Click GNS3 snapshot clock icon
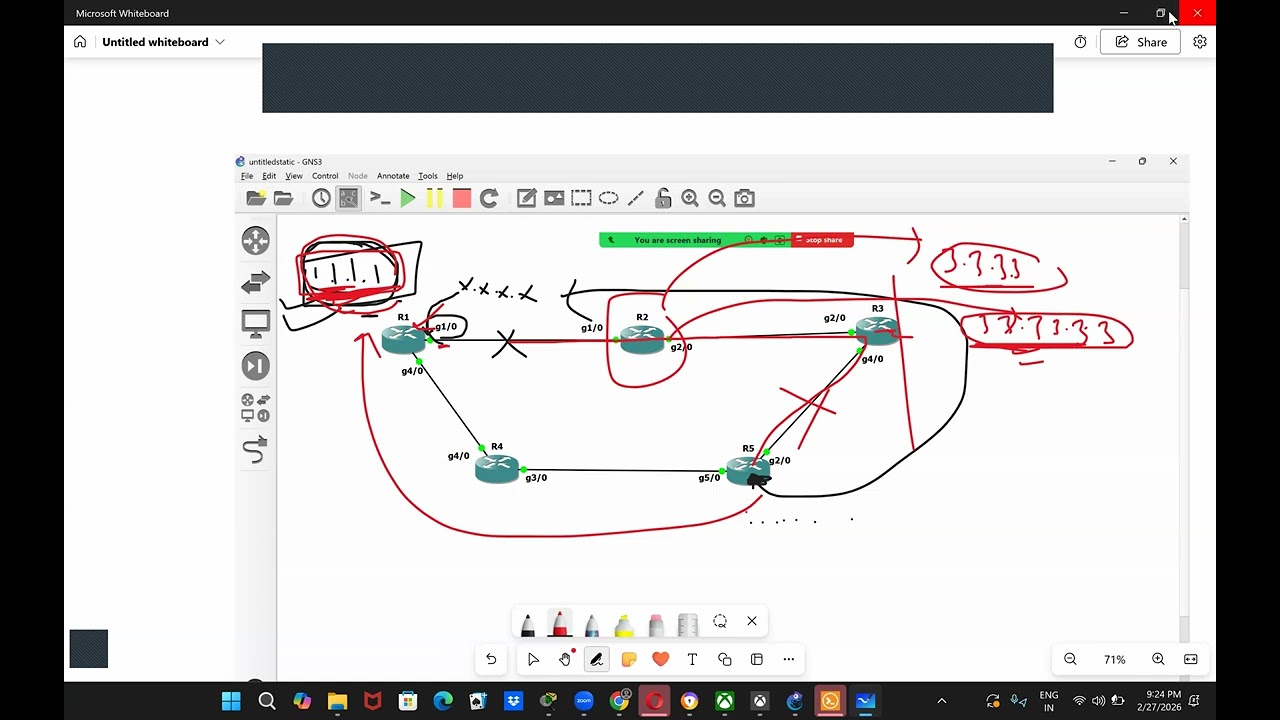This screenshot has height=720, width=1280. point(321,198)
